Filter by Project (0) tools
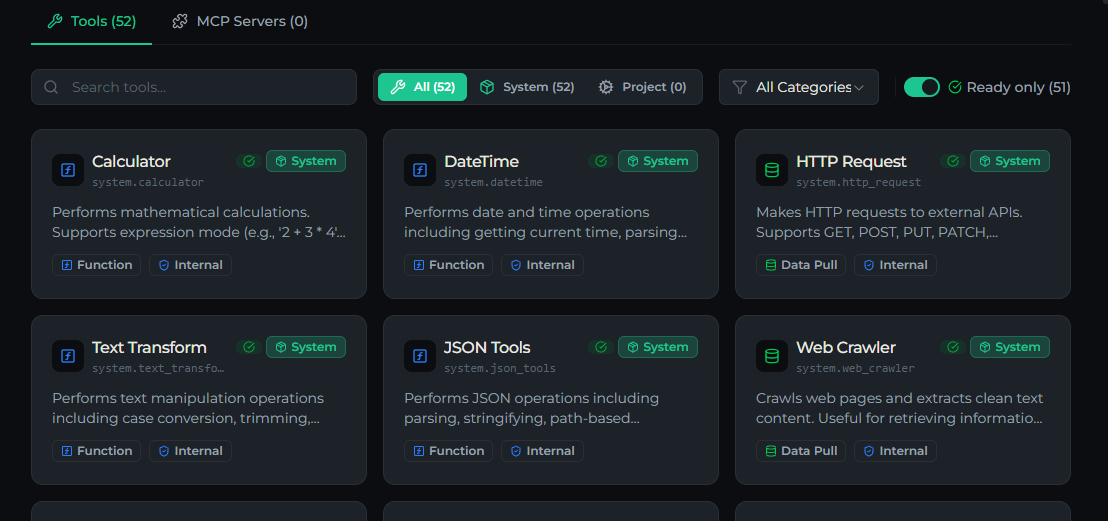This screenshot has height=521, width=1108. [642, 87]
